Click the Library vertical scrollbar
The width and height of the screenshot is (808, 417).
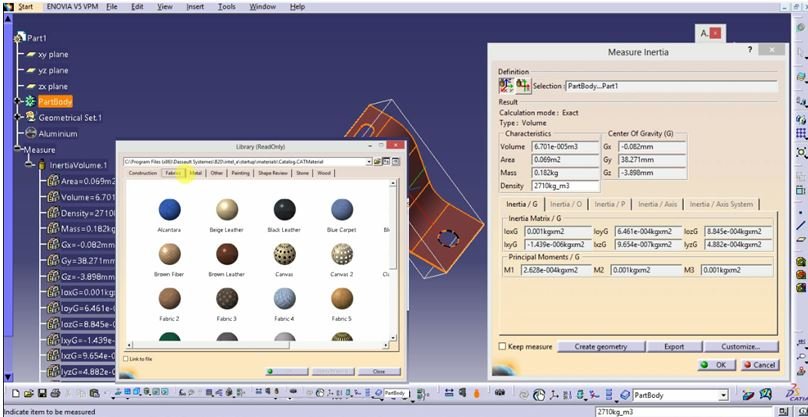[394, 260]
